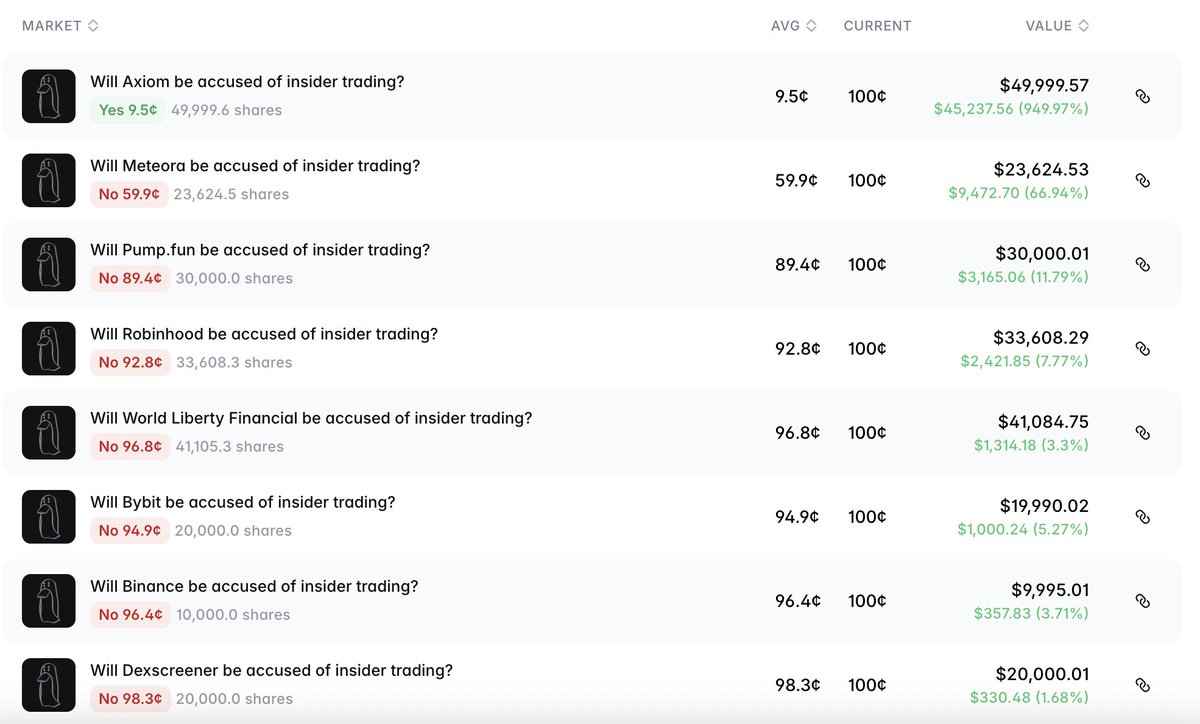Click the green 'Yes 9.5¢' position badge
This screenshot has width=1200, height=724.
(128, 110)
